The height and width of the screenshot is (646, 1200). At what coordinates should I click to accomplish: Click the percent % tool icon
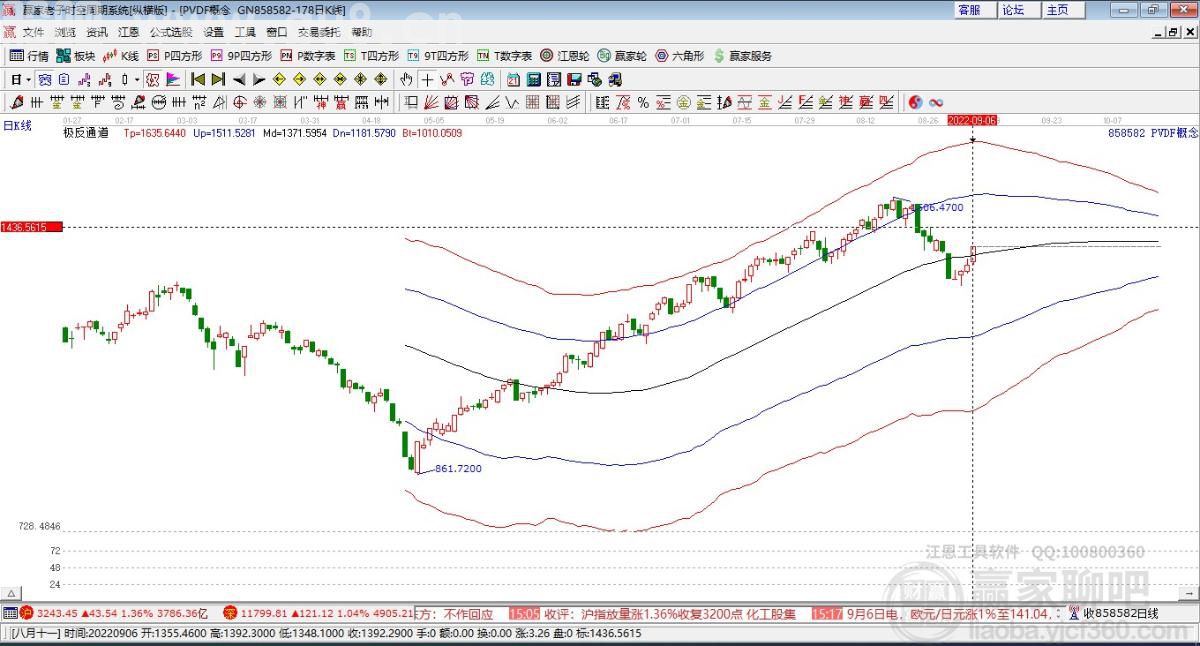[x=644, y=102]
